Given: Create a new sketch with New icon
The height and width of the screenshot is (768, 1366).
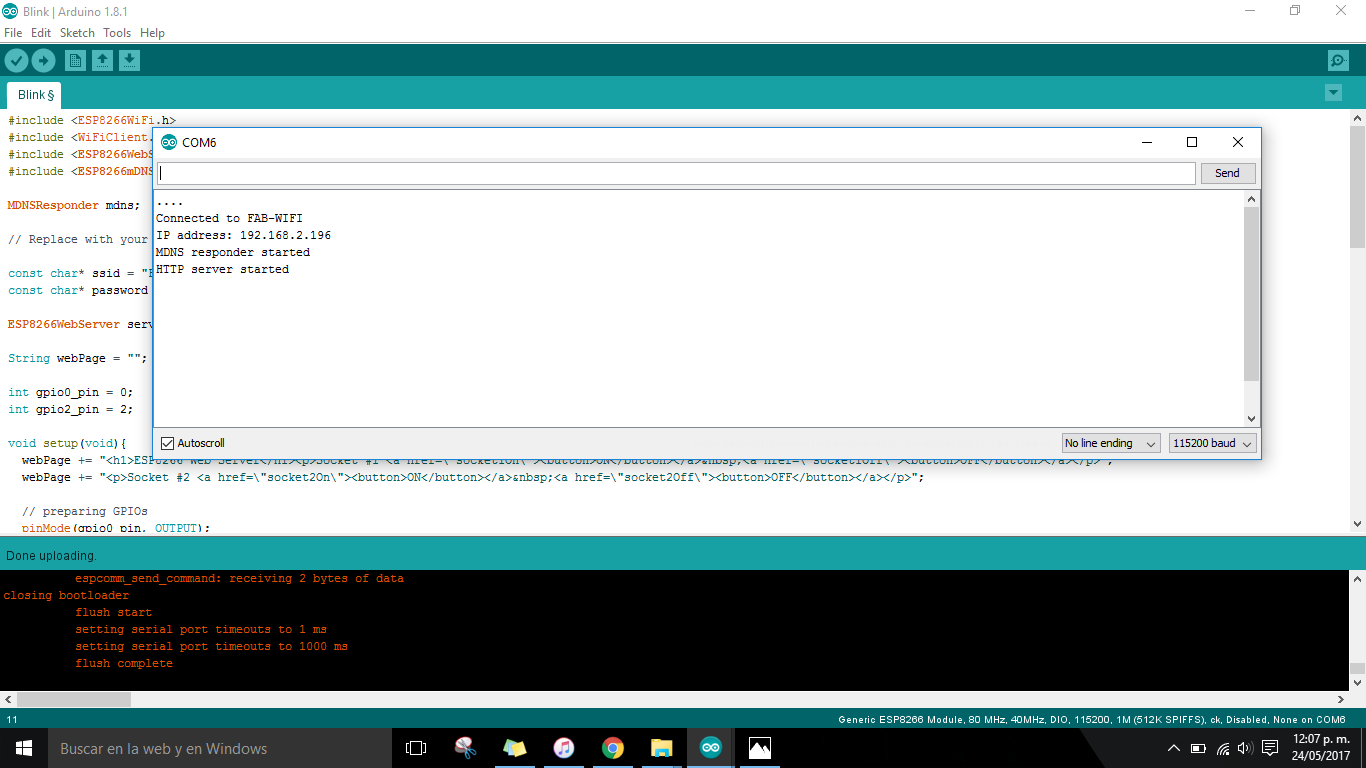Looking at the screenshot, I should click(x=76, y=61).
